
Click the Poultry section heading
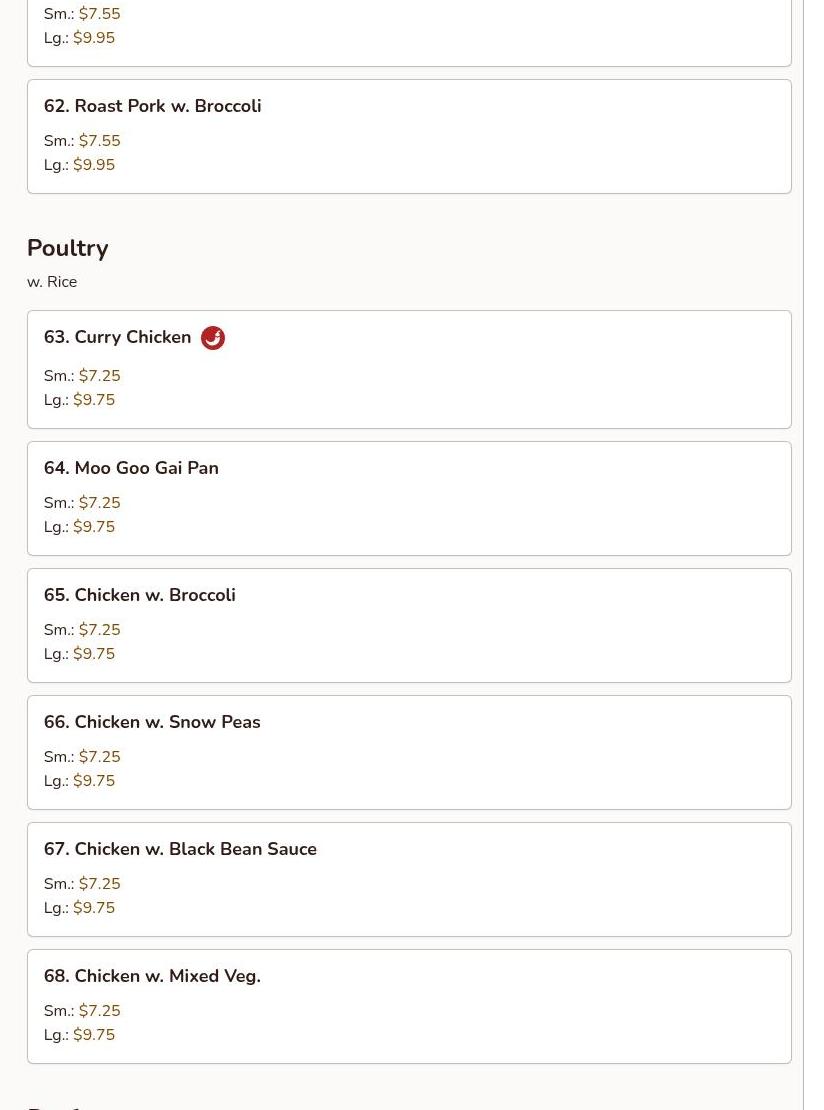tap(68, 248)
